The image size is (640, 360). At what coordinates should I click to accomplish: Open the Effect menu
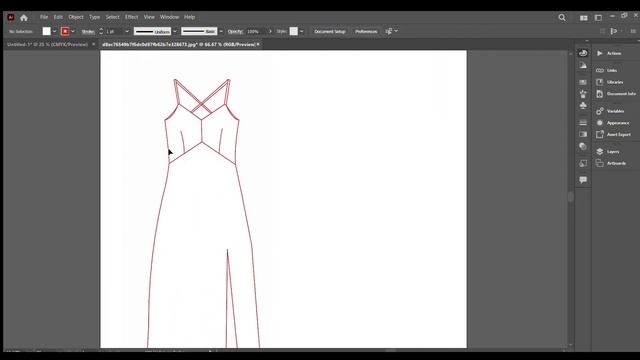(x=131, y=17)
